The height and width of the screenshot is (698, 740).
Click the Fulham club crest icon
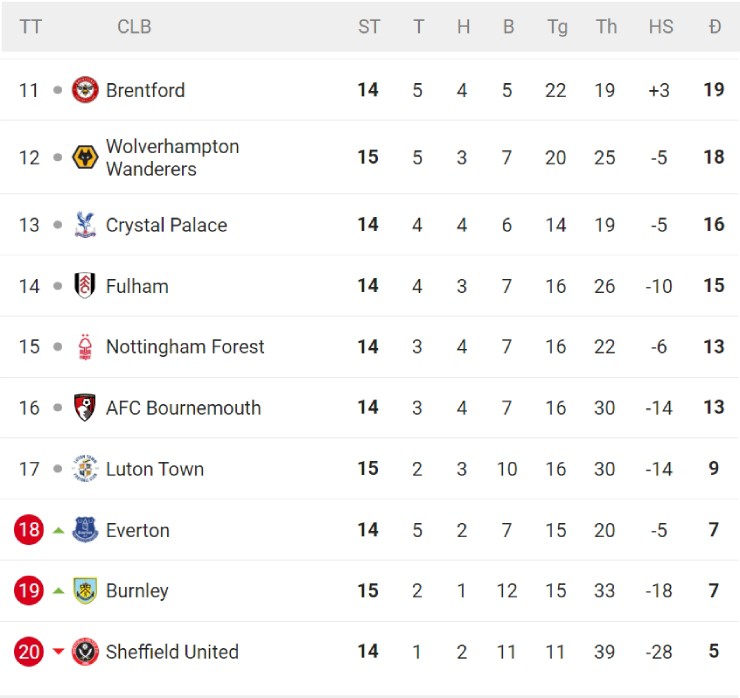85,286
